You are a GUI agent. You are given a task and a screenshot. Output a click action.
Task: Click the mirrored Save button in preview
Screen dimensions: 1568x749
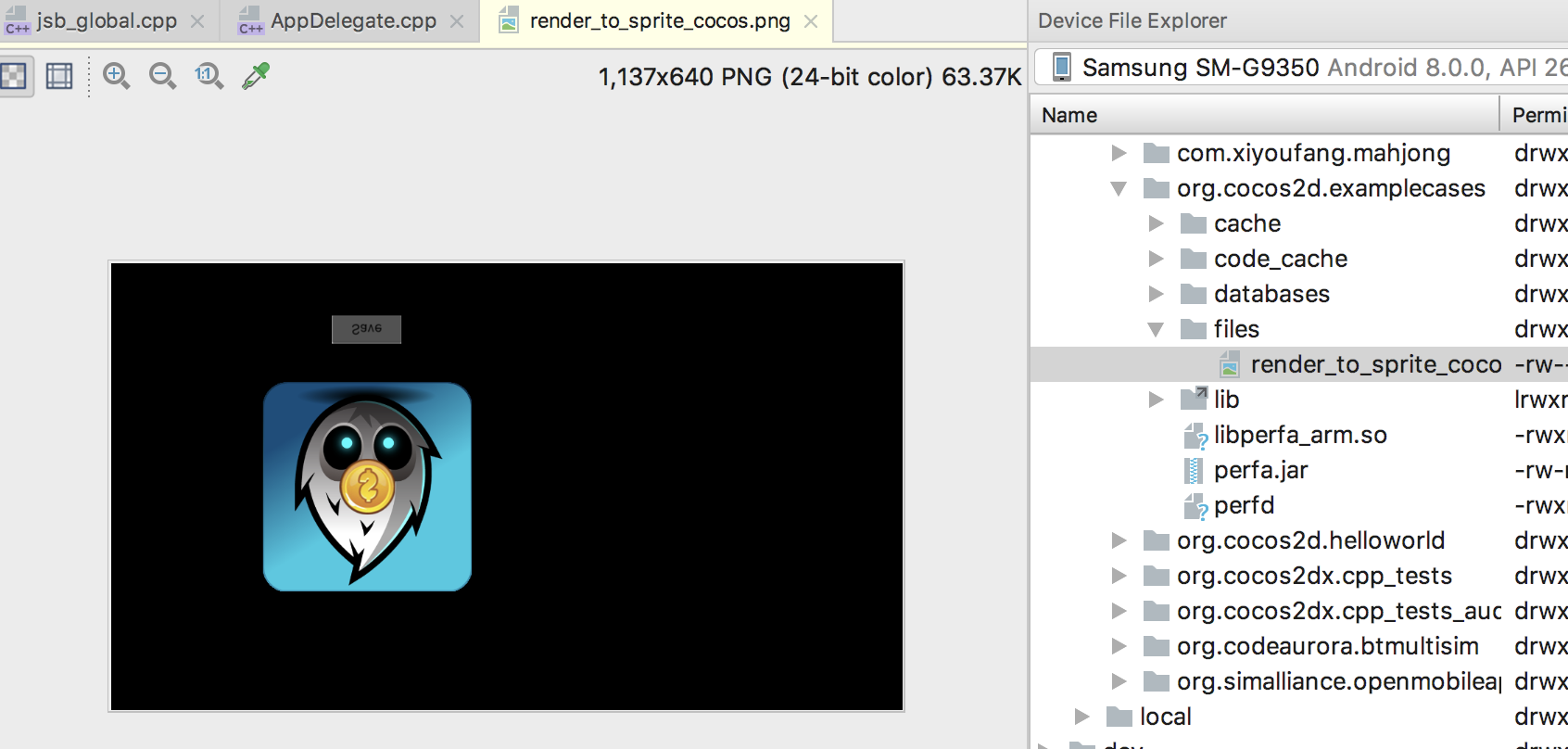(367, 329)
